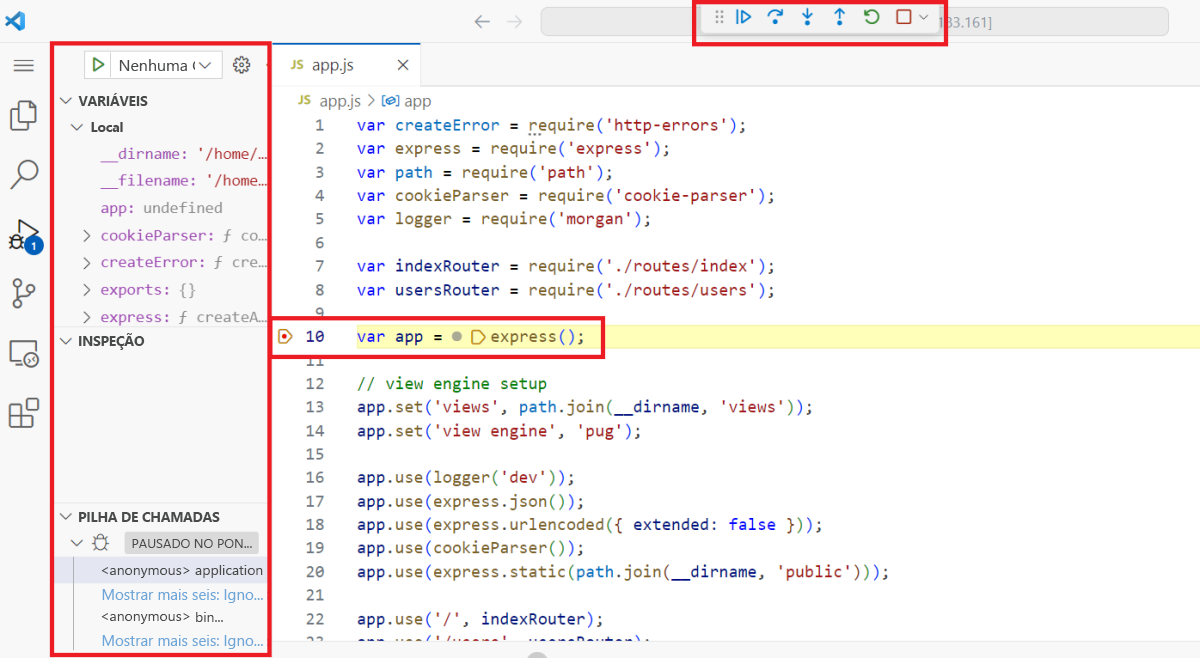Click the VS Code logo icon
Viewport: 1200px width, 658px height.
click(x=15, y=21)
